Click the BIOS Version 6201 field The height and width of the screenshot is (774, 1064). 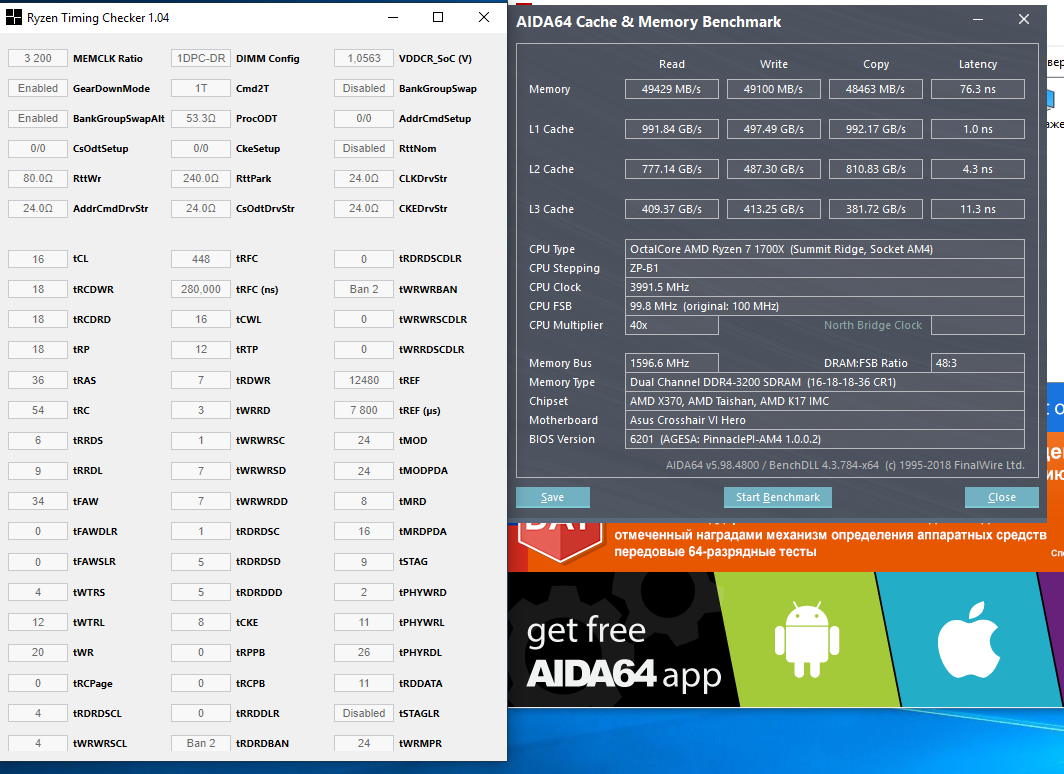(824, 439)
